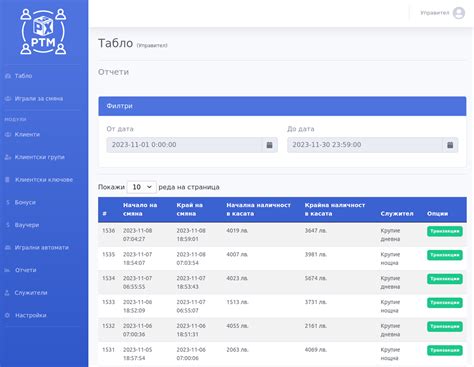The image size is (474, 367).
Task: Click the Ваучери dollar icon
Action: [8, 225]
